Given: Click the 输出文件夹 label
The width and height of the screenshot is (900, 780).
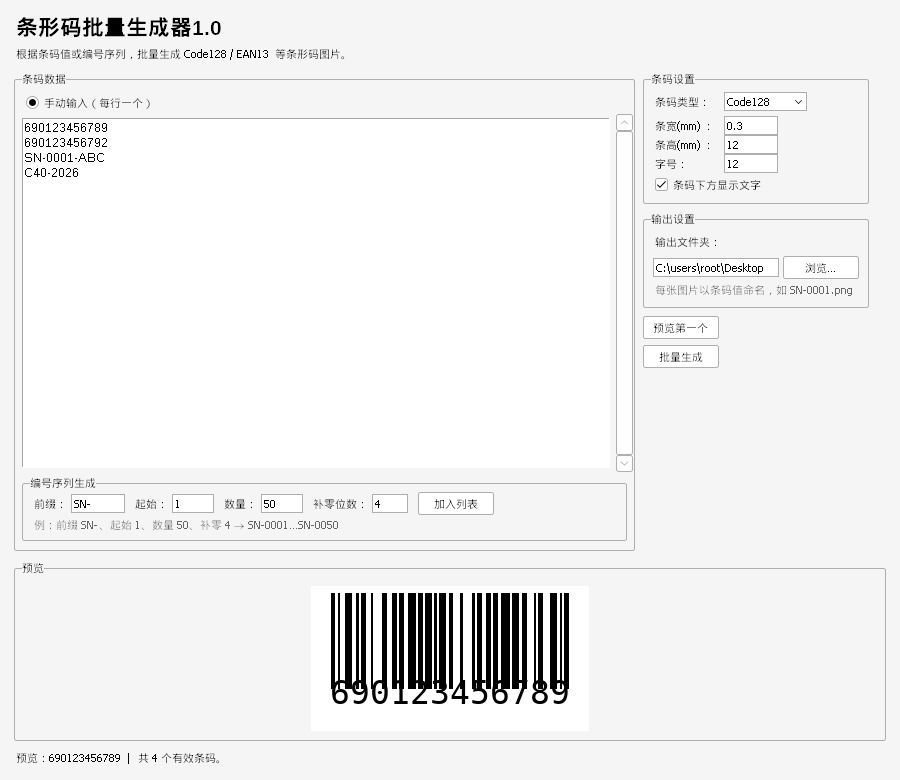Looking at the screenshot, I should pos(686,242).
